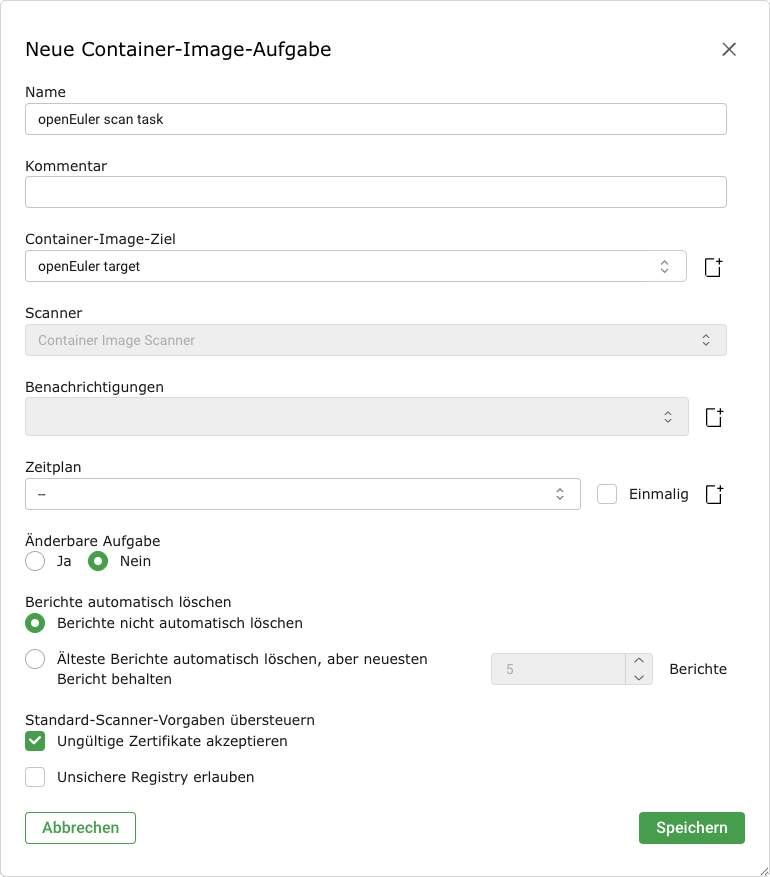Open the Zeitplan dropdown
The width and height of the screenshot is (770, 877).
pos(302,494)
